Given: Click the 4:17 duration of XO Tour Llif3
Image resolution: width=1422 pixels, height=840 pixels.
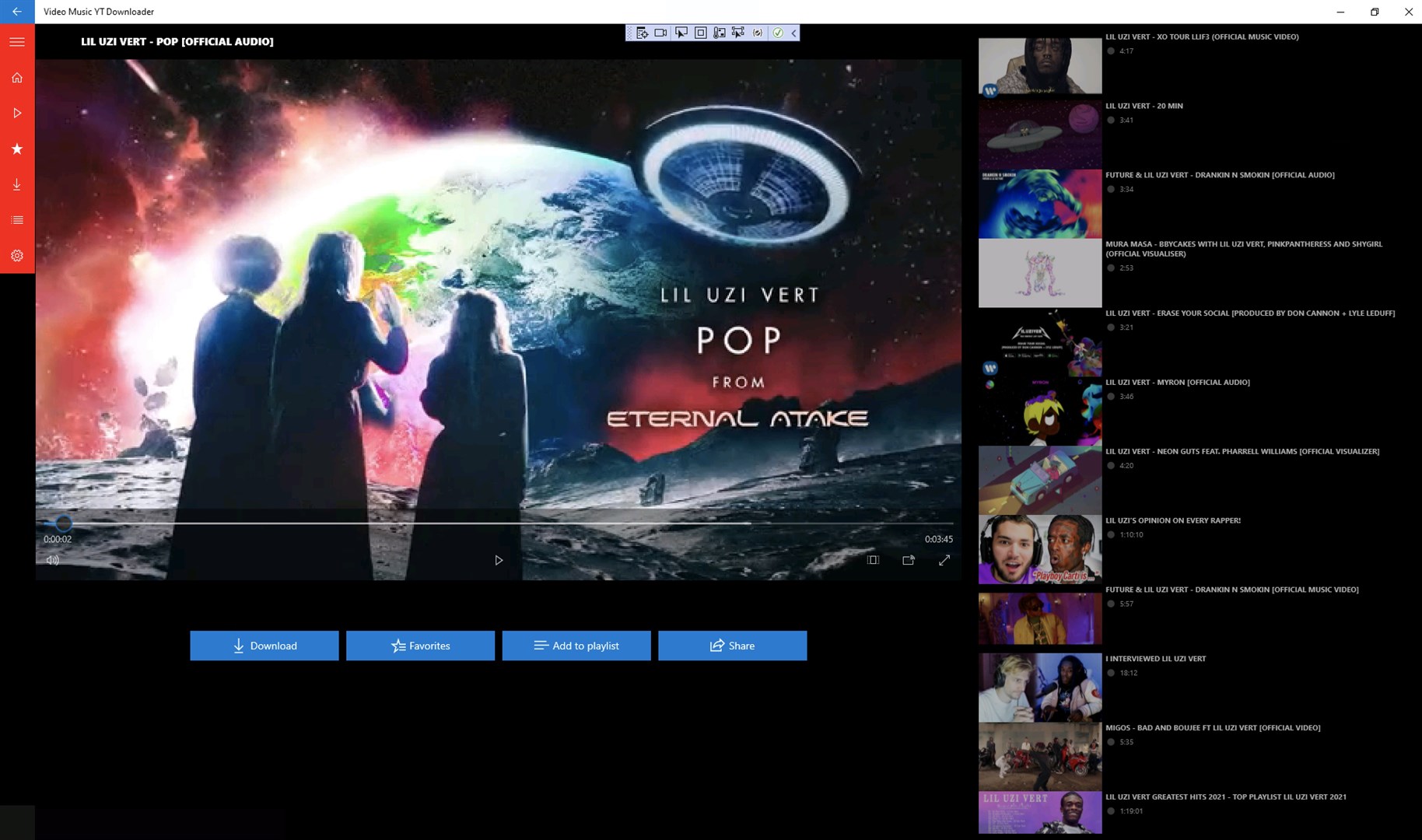Looking at the screenshot, I should click(1126, 51).
